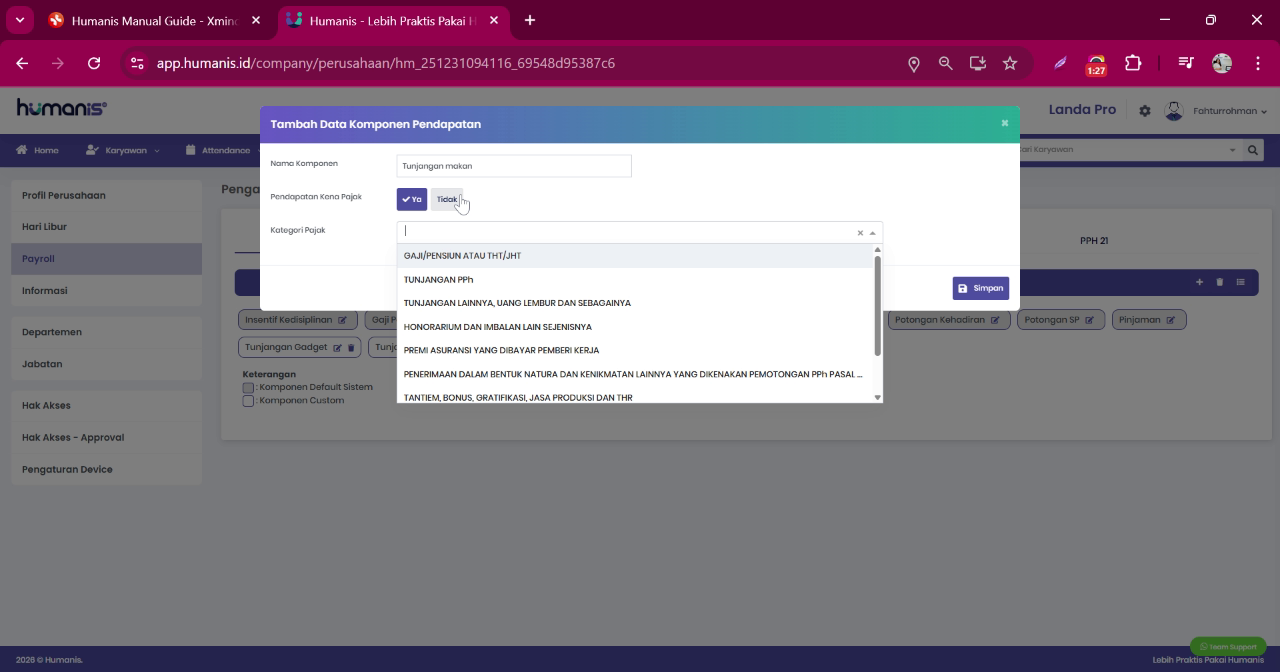Open the Cari Karyawan dropdown arrow
The height and width of the screenshot is (672, 1280).
1233,150
